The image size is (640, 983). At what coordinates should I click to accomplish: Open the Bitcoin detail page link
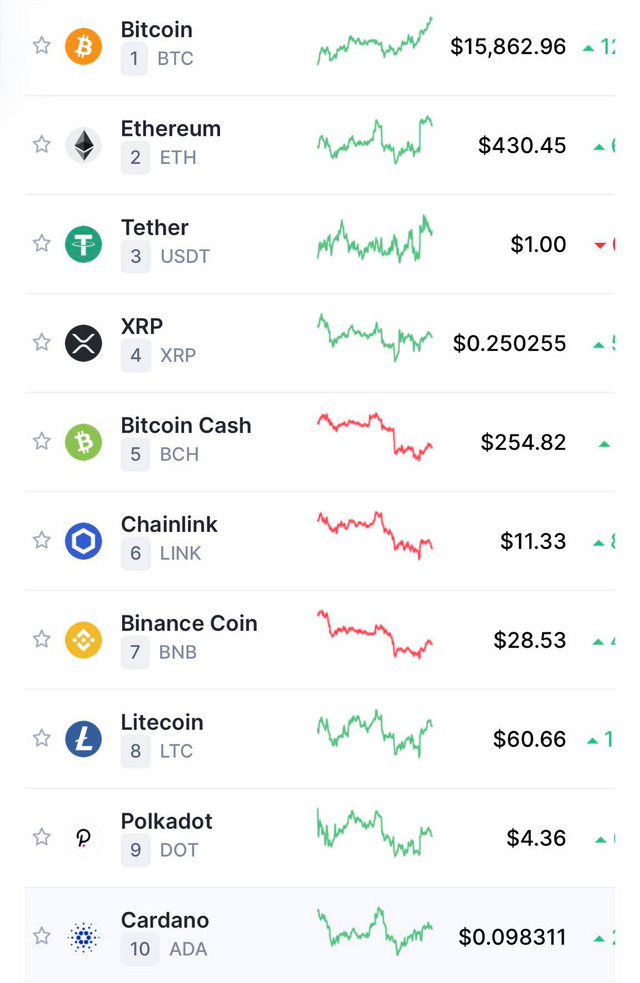coord(156,30)
